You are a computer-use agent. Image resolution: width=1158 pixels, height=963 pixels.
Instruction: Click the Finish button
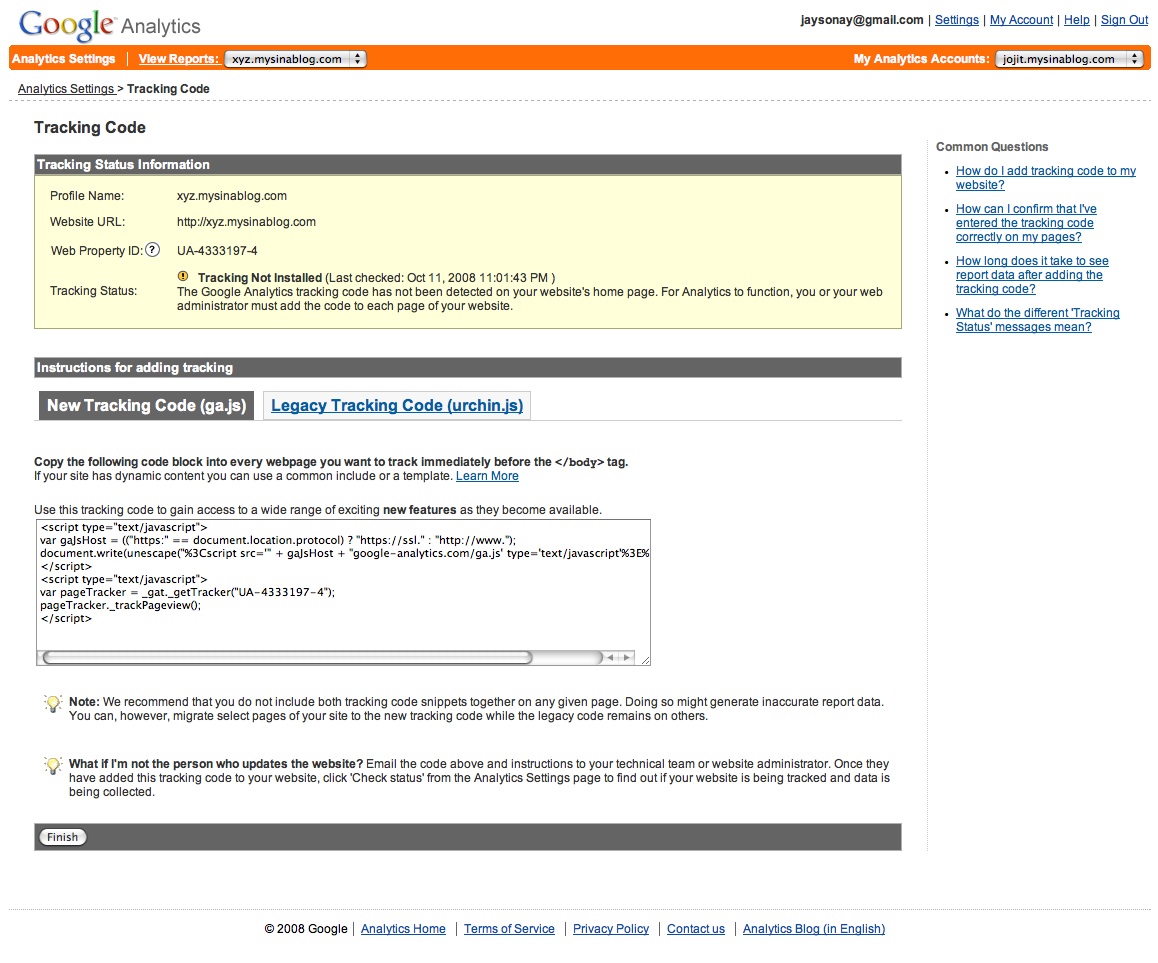click(x=62, y=837)
